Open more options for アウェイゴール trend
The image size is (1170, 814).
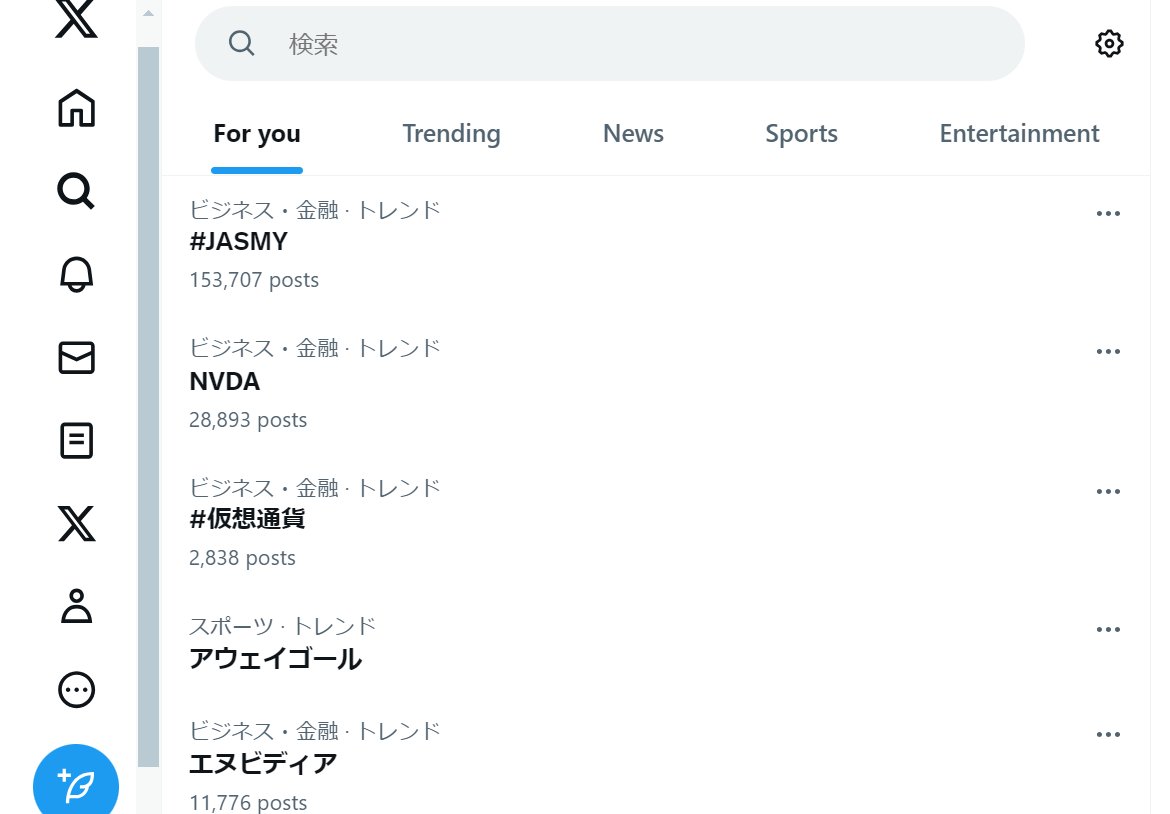[x=1108, y=630]
